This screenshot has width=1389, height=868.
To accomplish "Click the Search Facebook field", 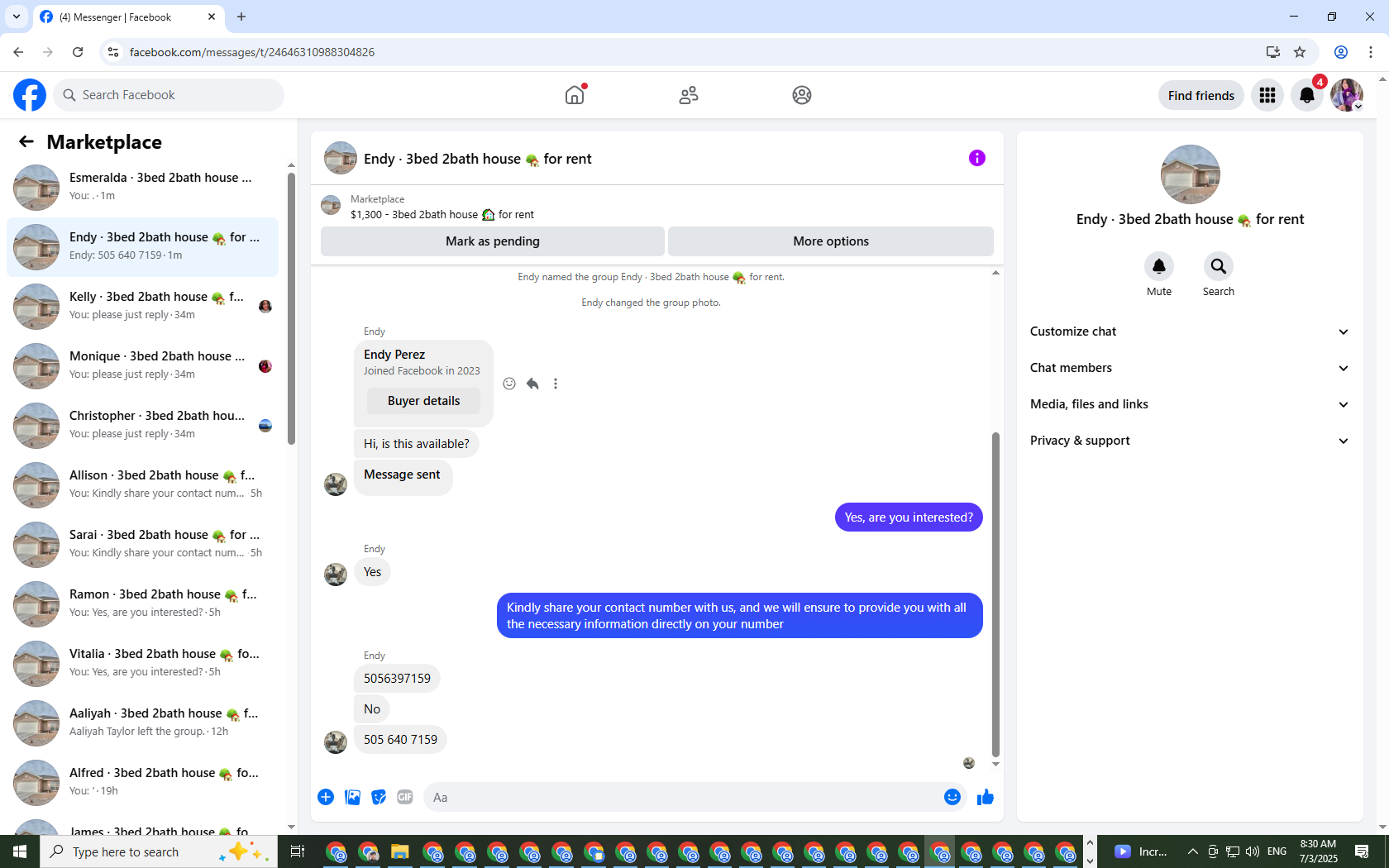I will point(169,95).
